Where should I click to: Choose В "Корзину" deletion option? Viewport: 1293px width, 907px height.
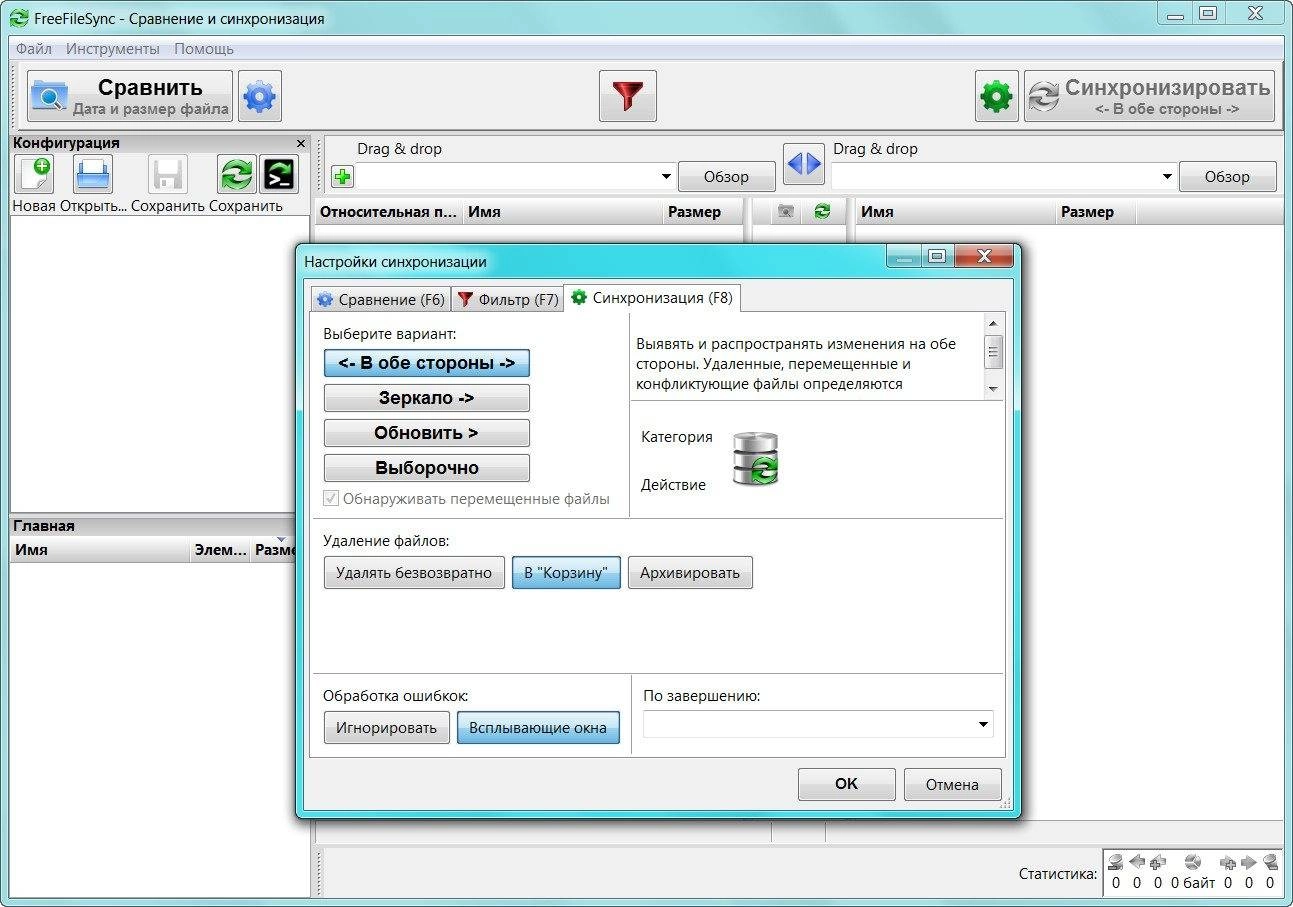(566, 573)
